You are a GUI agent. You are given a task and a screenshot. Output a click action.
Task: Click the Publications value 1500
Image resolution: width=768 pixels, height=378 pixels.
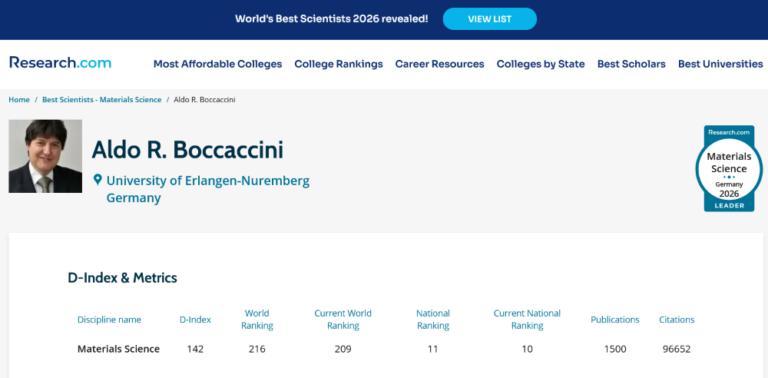pos(615,349)
